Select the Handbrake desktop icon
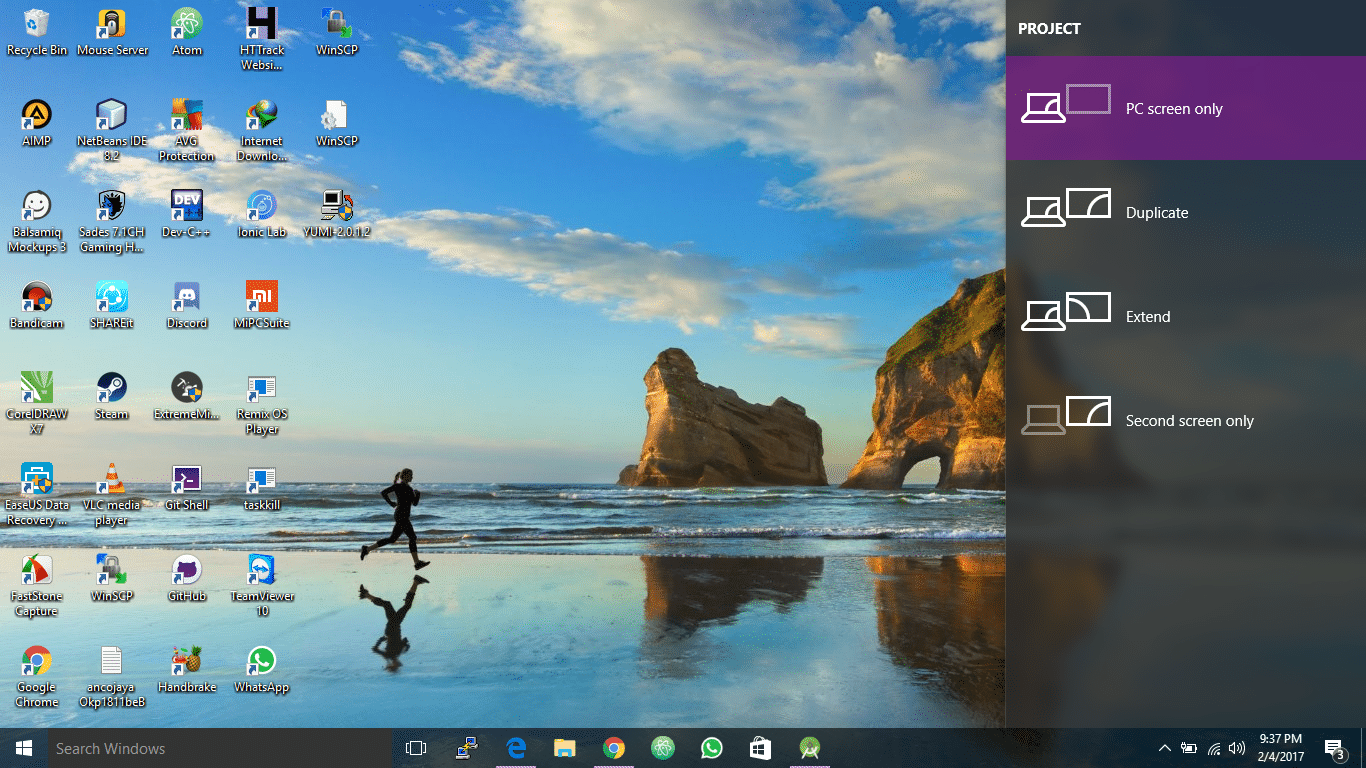This screenshot has width=1366, height=768. [187, 668]
